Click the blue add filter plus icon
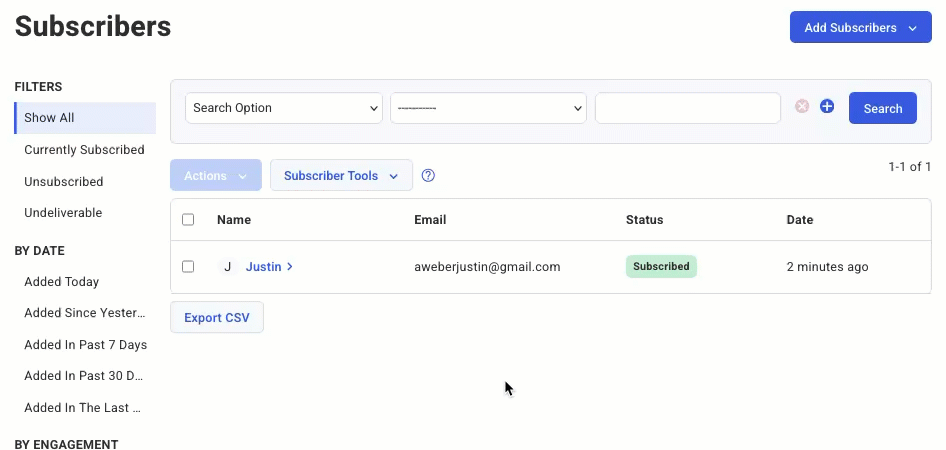 pyautogui.click(x=827, y=107)
